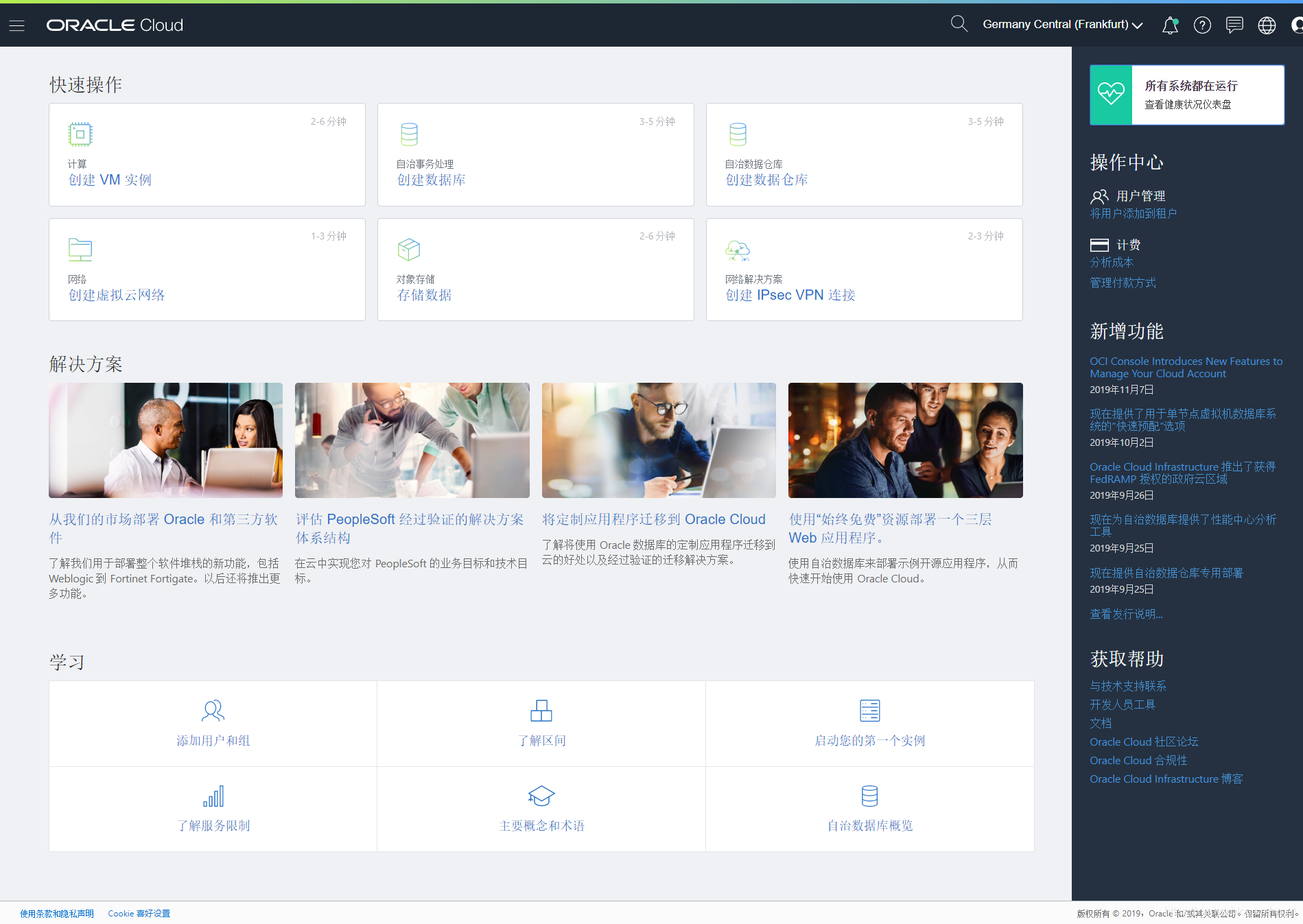The width and height of the screenshot is (1303, 924).
Task: Click 使用条款和隐私声明 footer link
Action: tap(57, 914)
